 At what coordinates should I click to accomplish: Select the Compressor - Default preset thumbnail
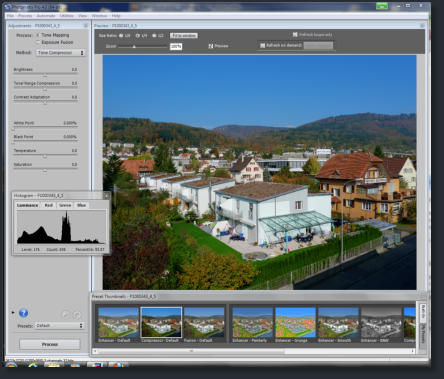(161, 325)
